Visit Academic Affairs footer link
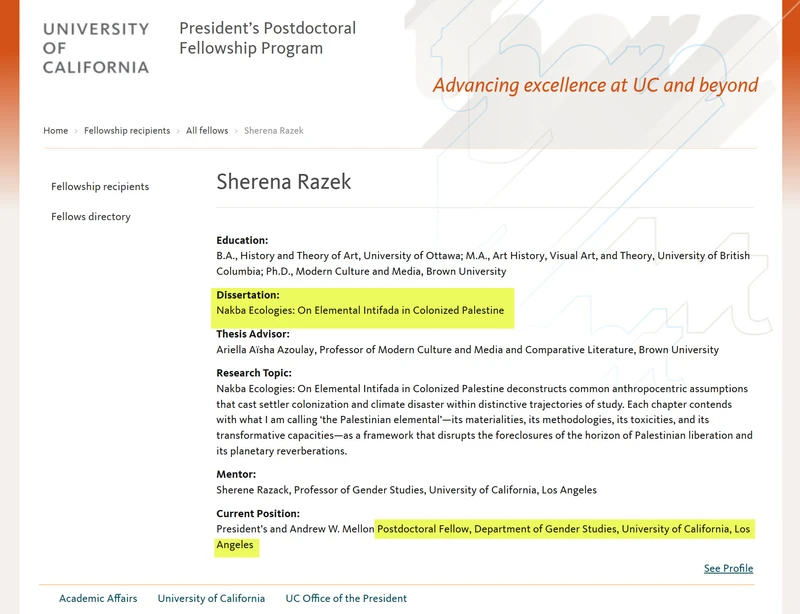 click(98, 598)
